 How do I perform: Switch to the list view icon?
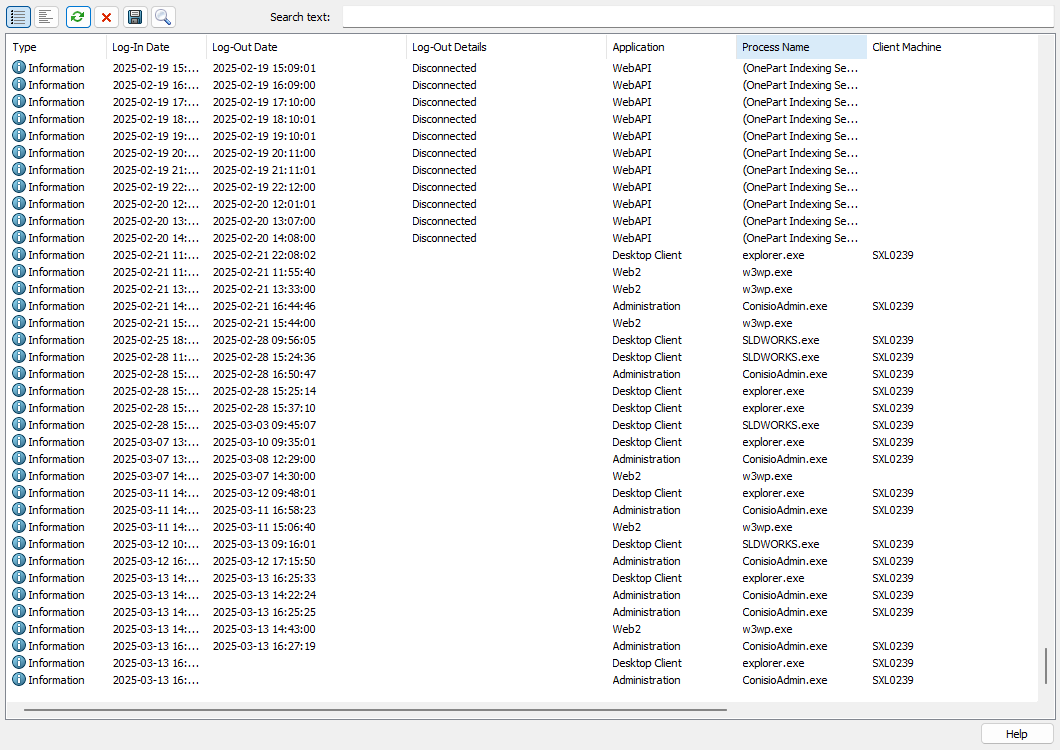pos(18,17)
